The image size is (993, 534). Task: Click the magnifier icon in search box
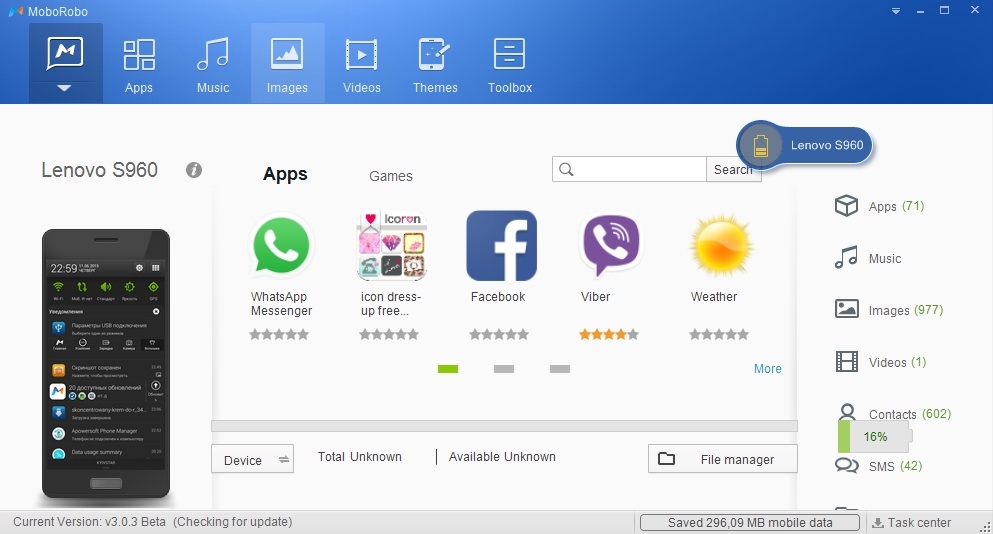(566, 169)
